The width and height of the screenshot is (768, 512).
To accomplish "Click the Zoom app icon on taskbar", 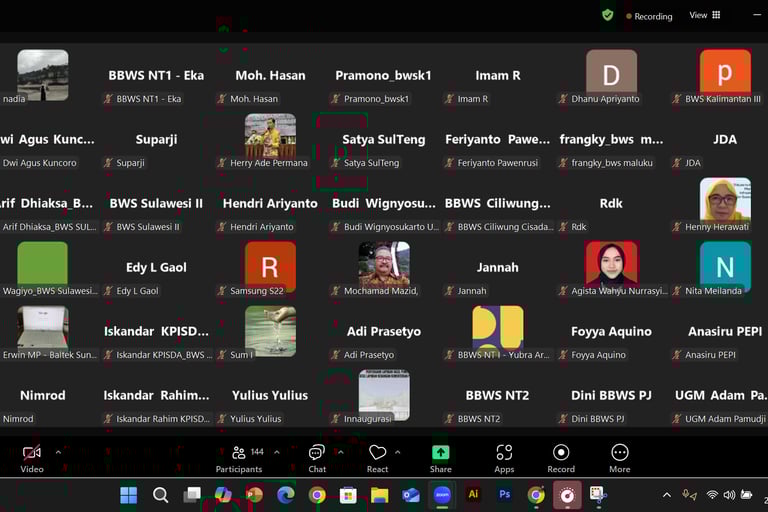I will 442,495.
